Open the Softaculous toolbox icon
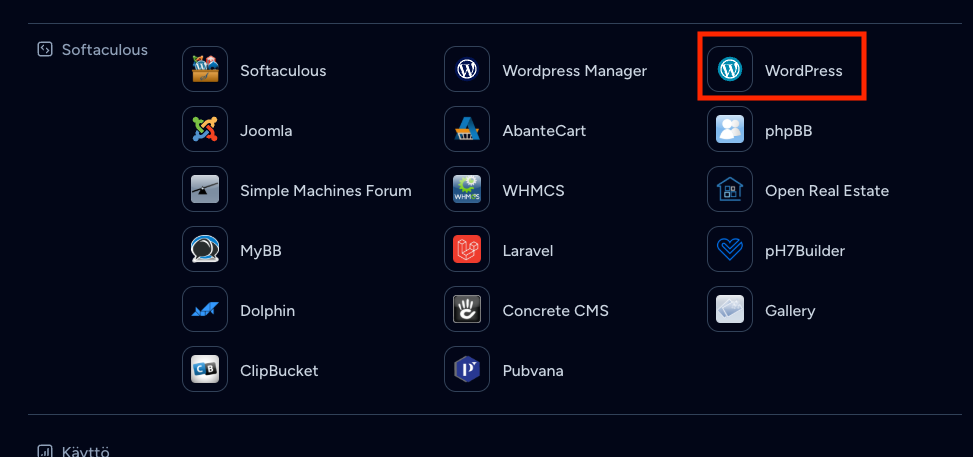Image resolution: width=973 pixels, height=457 pixels. click(205, 69)
